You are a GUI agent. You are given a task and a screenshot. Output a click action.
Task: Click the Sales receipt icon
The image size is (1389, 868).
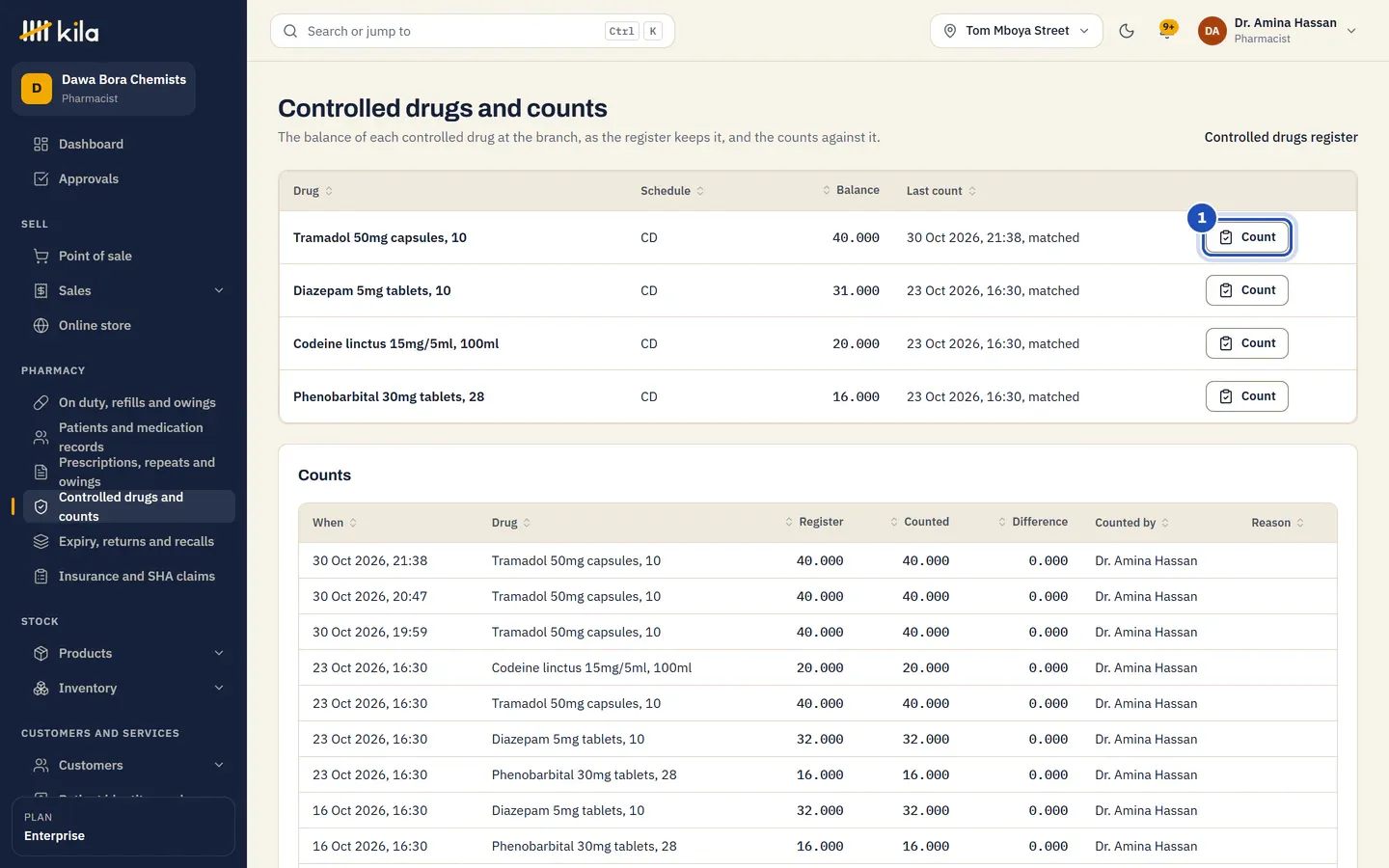tap(41, 290)
